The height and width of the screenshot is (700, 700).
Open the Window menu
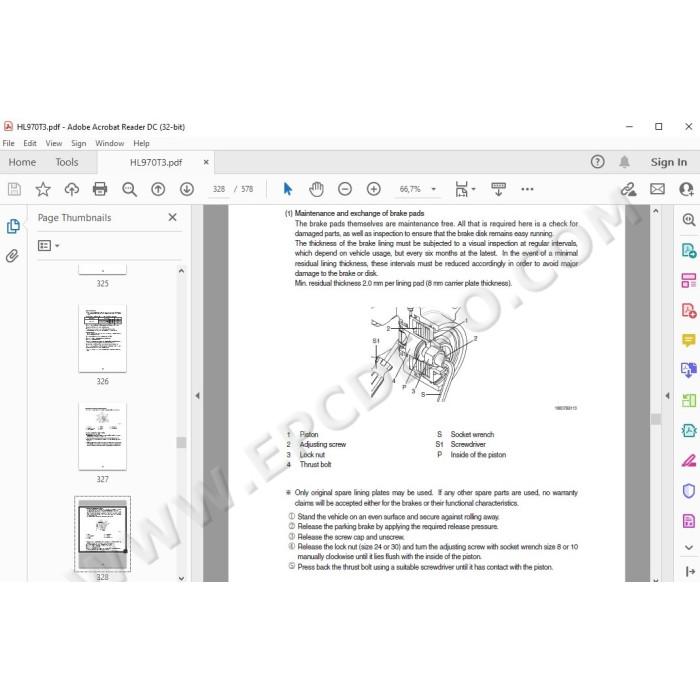tap(109, 143)
